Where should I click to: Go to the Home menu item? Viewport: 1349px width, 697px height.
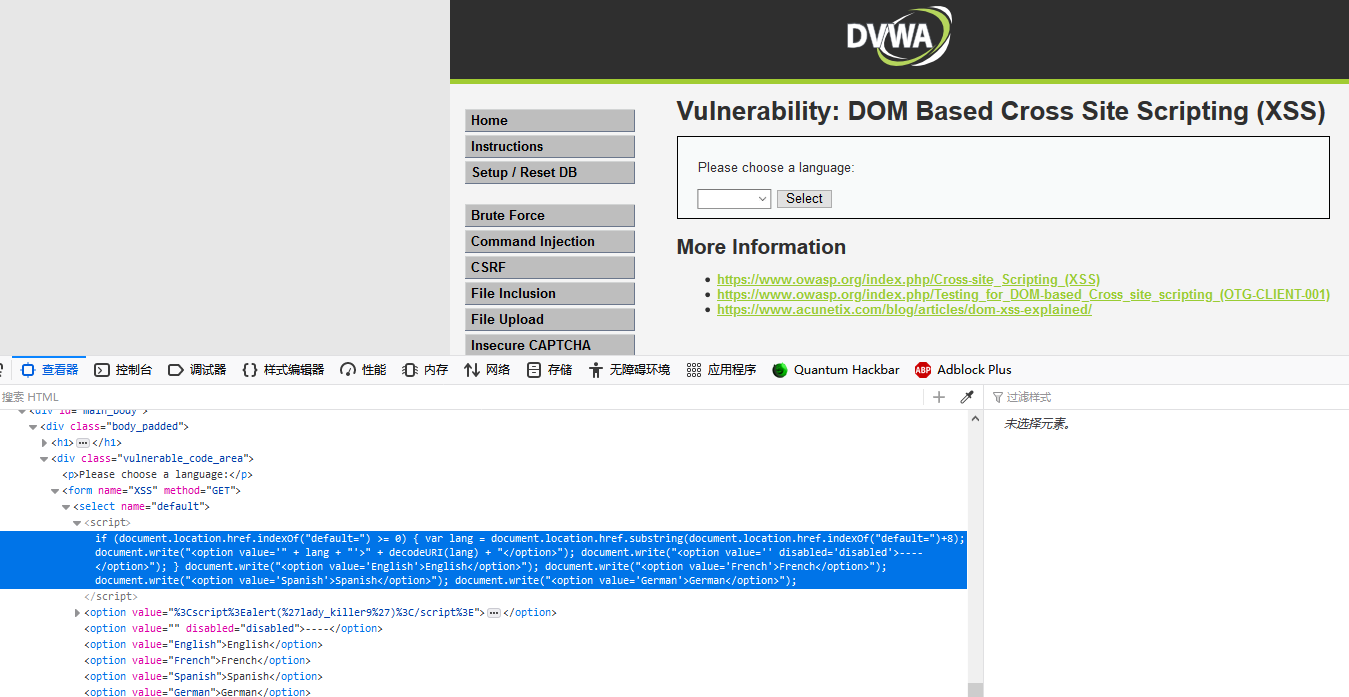(550, 120)
